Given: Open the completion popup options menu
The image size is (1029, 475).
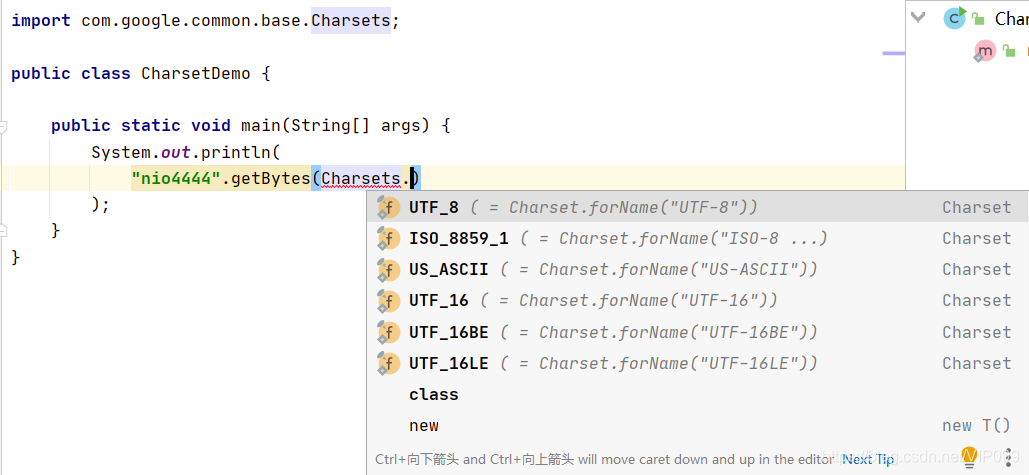Looking at the screenshot, I should [1008, 457].
